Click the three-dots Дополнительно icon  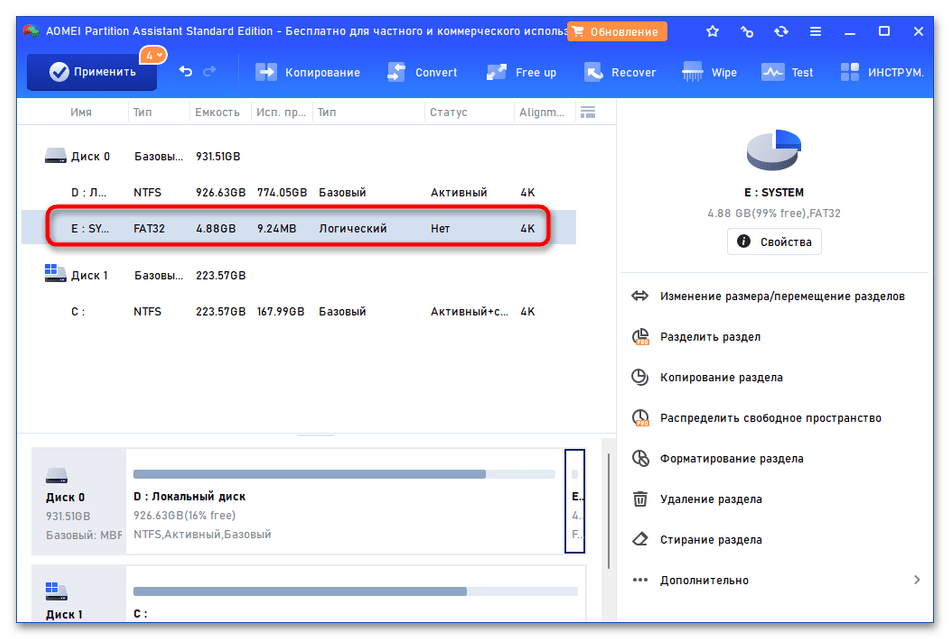640,580
